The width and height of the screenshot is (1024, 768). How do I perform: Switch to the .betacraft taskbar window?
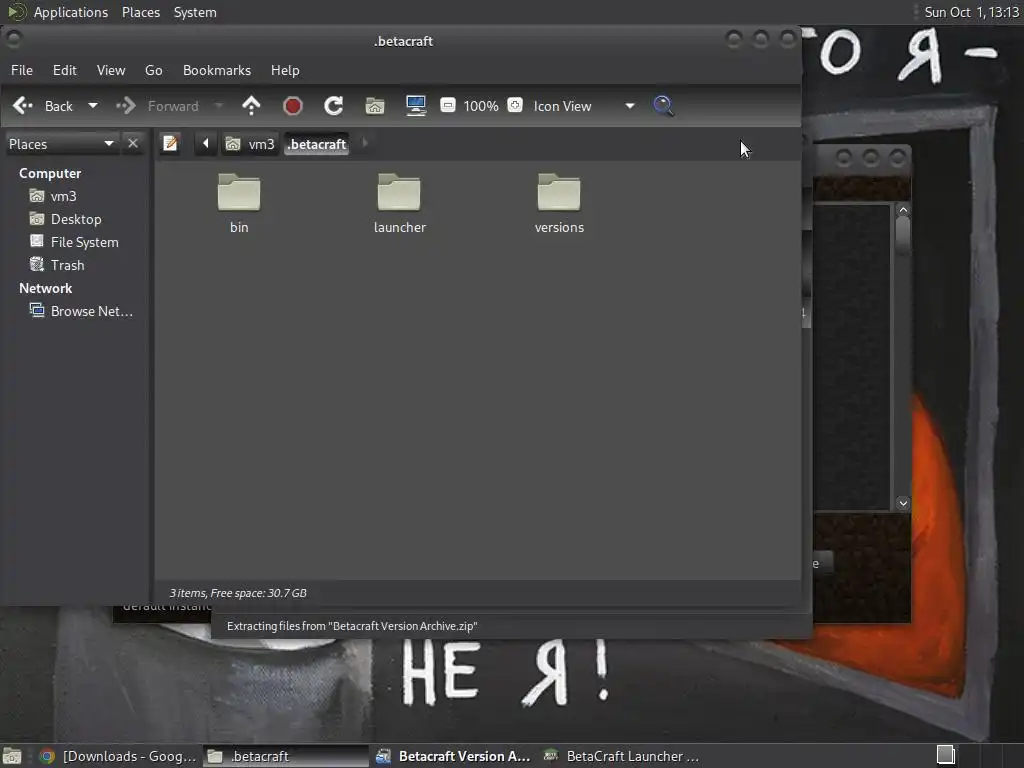286,756
